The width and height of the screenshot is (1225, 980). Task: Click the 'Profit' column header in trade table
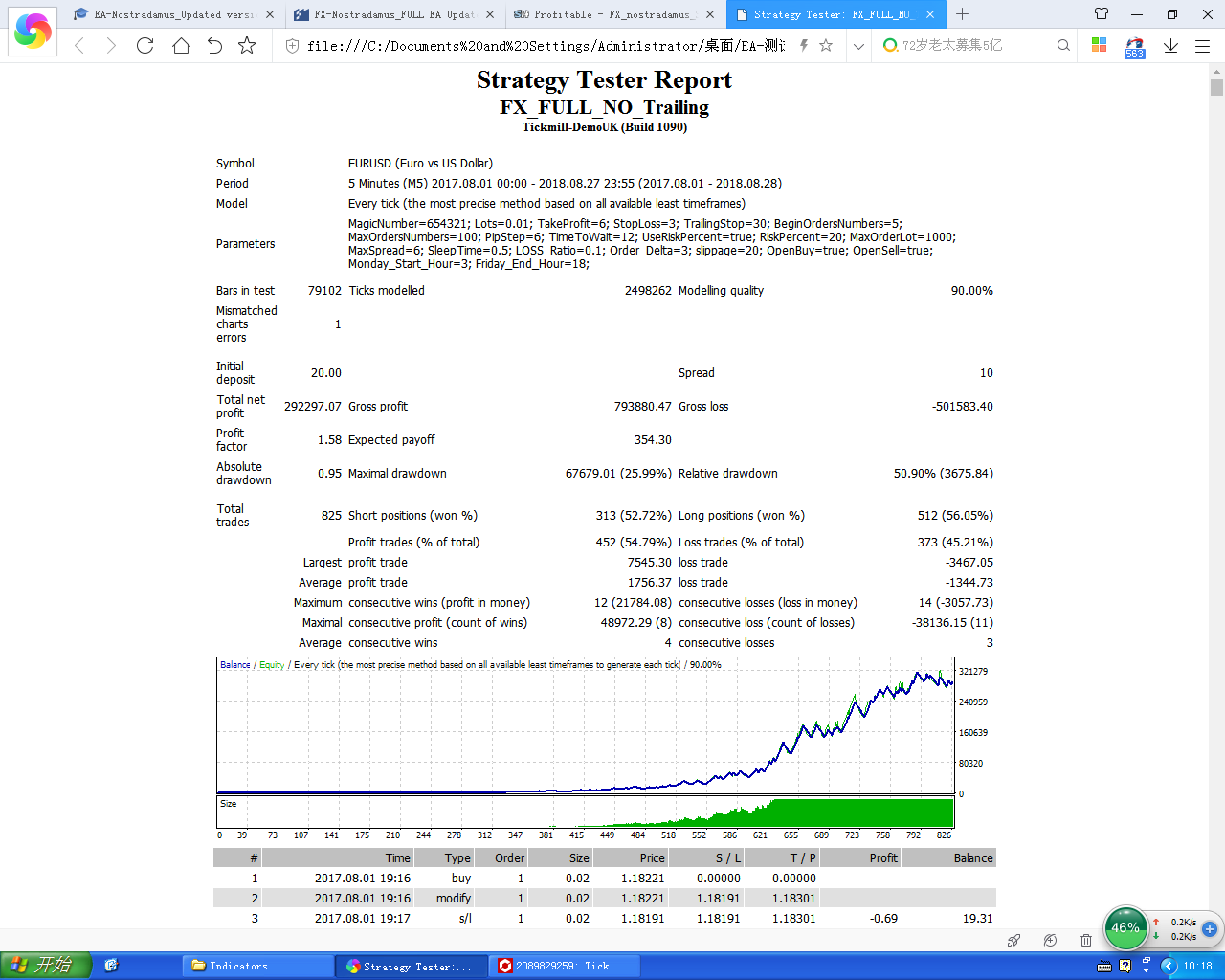[883, 858]
